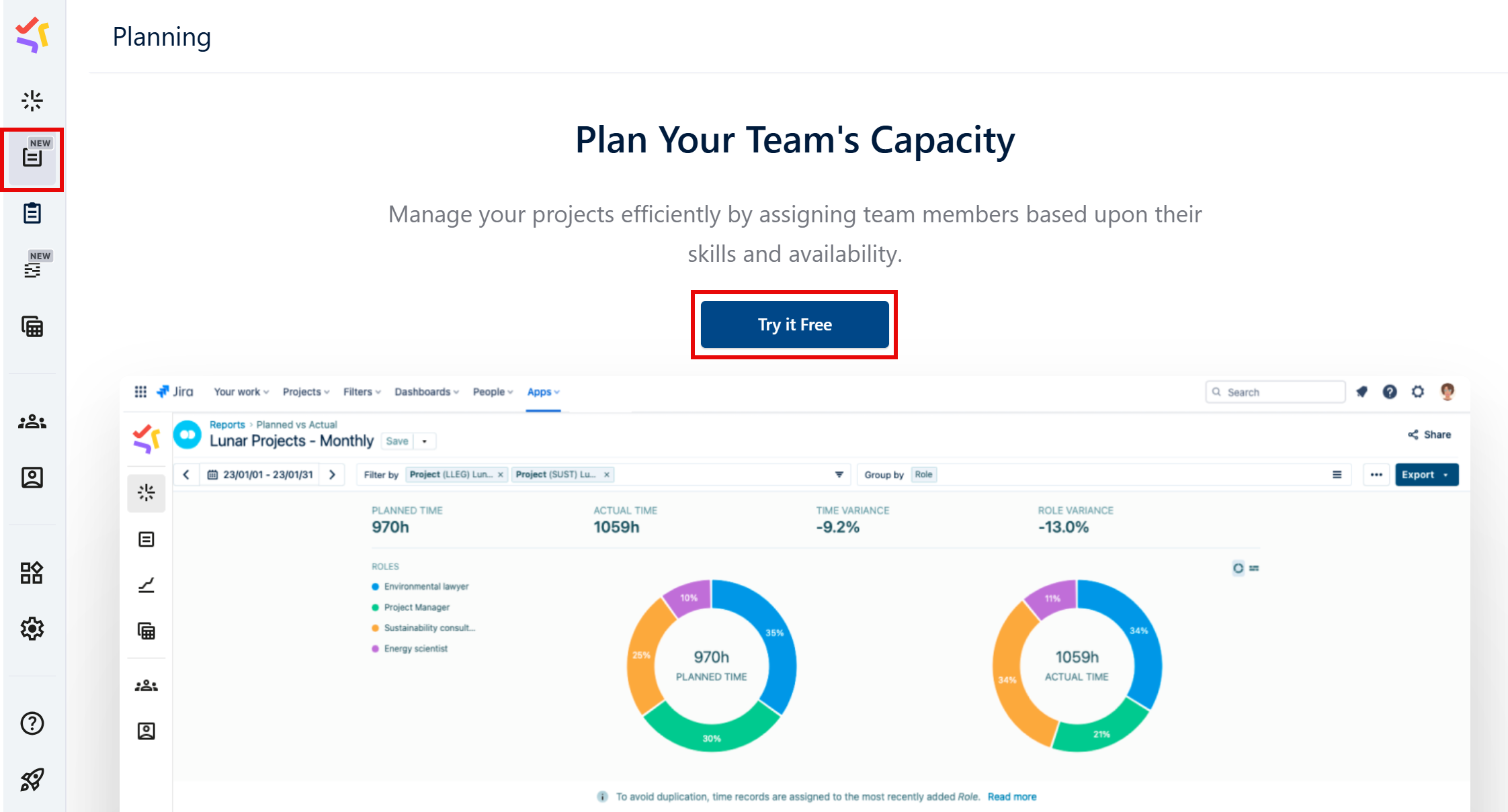The height and width of the screenshot is (812, 1508).
Task: Open the Dashboards menu in Jira navbar
Action: tap(423, 392)
